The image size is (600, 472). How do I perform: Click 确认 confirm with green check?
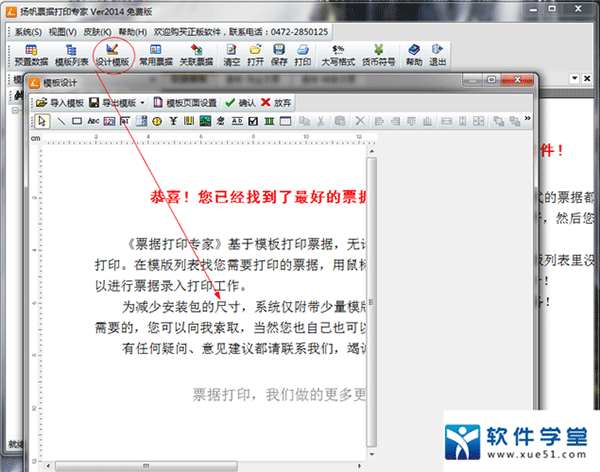[240, 103]
